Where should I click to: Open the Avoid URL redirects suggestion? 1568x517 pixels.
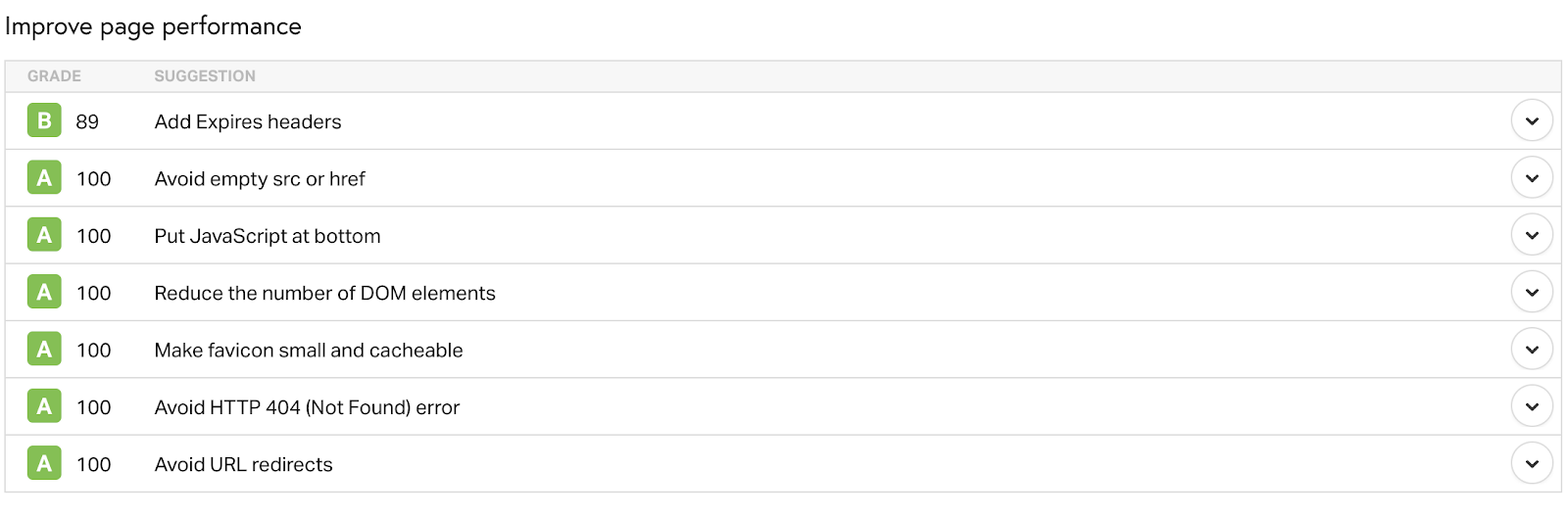point(244,464)
